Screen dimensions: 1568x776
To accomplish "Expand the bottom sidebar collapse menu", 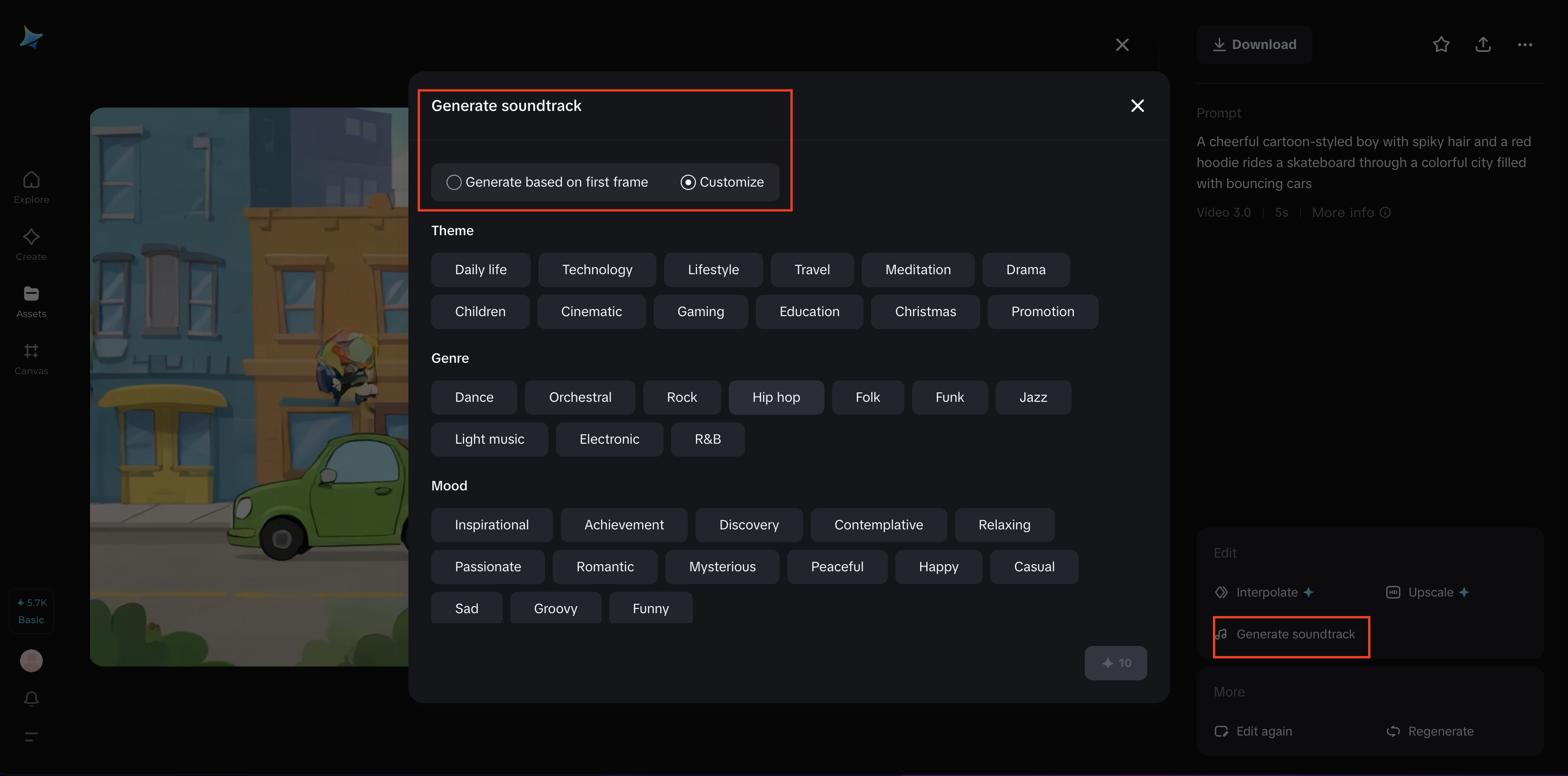I will click(31, 736).
